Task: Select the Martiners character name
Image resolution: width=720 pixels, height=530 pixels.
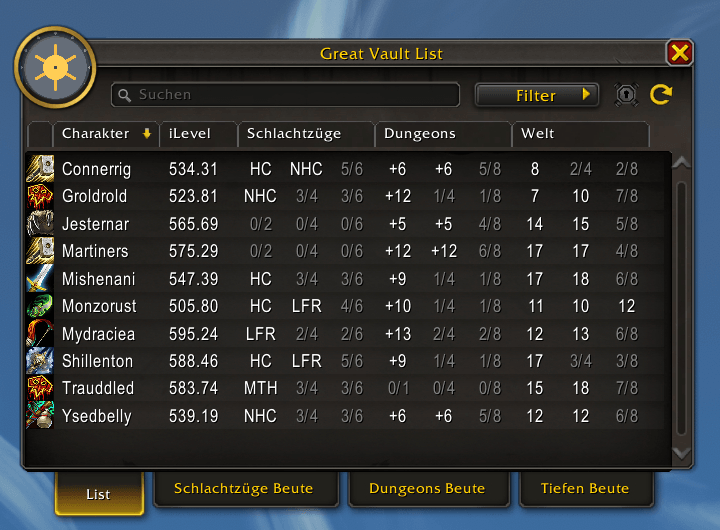Action: coord(95,251)
